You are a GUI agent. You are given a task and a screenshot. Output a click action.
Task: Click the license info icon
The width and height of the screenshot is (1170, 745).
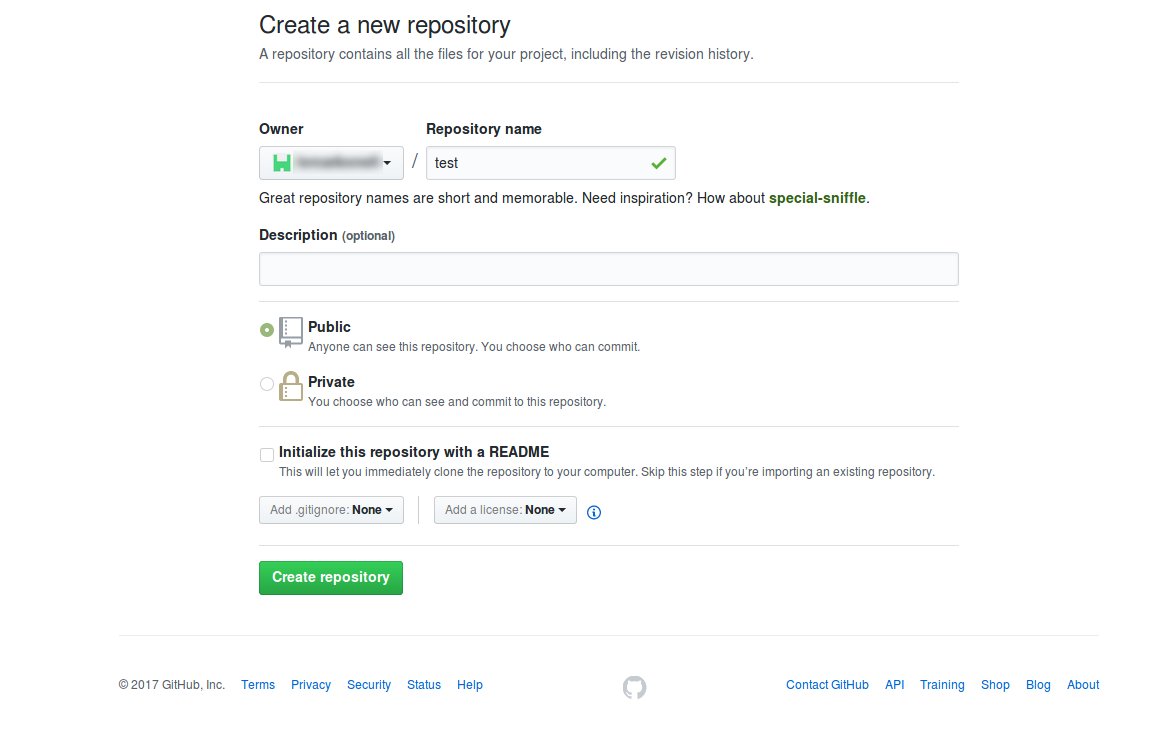coord(594,512)
